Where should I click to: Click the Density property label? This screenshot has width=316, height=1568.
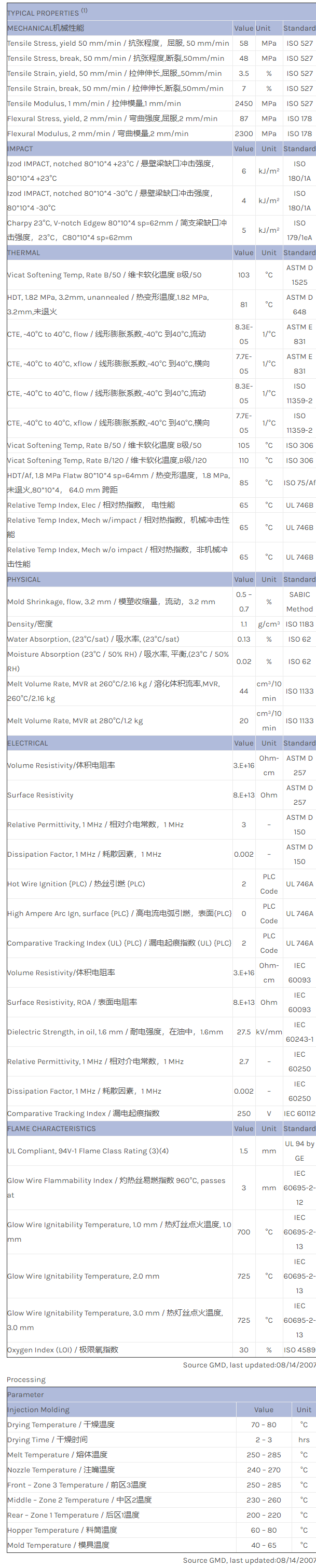coord(30,624)
